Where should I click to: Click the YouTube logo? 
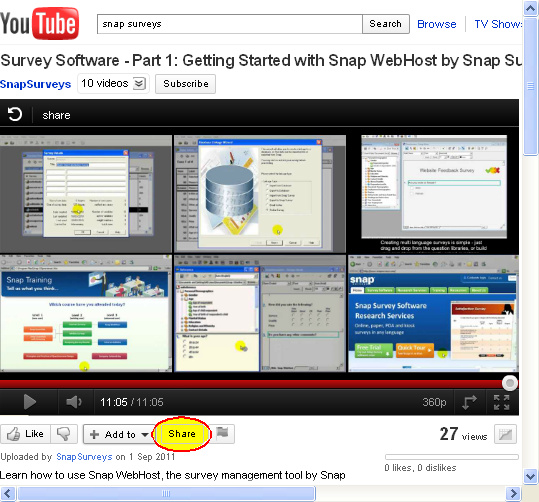pos(40,23)
